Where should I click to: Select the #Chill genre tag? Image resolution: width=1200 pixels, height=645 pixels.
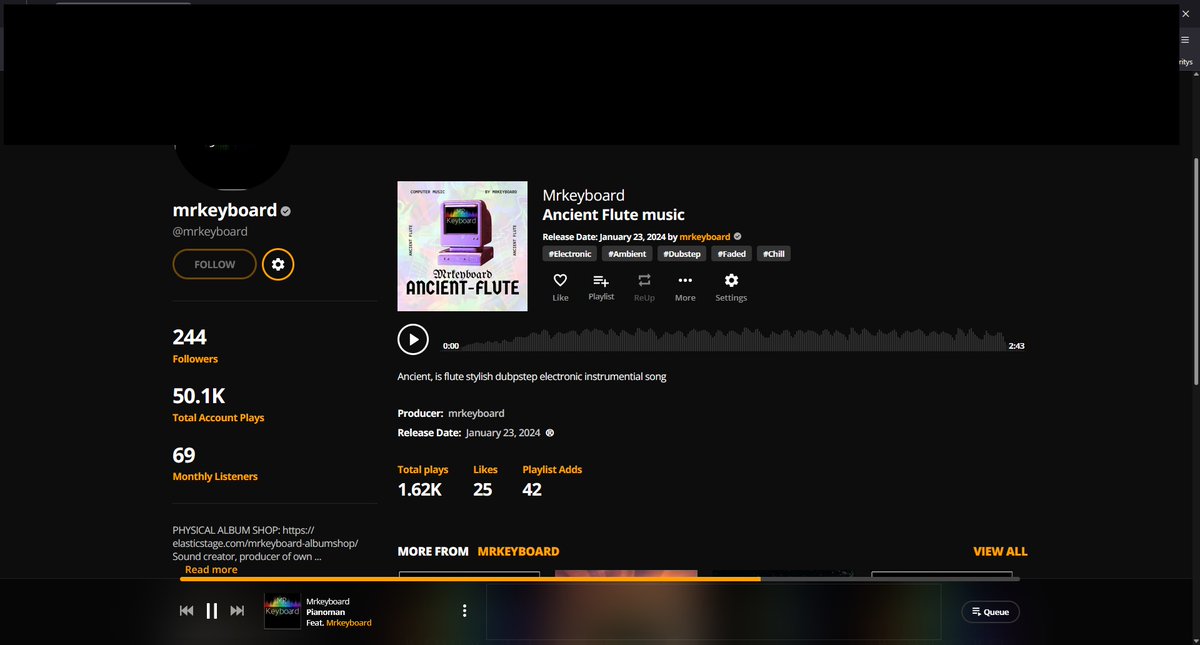click(x=773, y=253)
